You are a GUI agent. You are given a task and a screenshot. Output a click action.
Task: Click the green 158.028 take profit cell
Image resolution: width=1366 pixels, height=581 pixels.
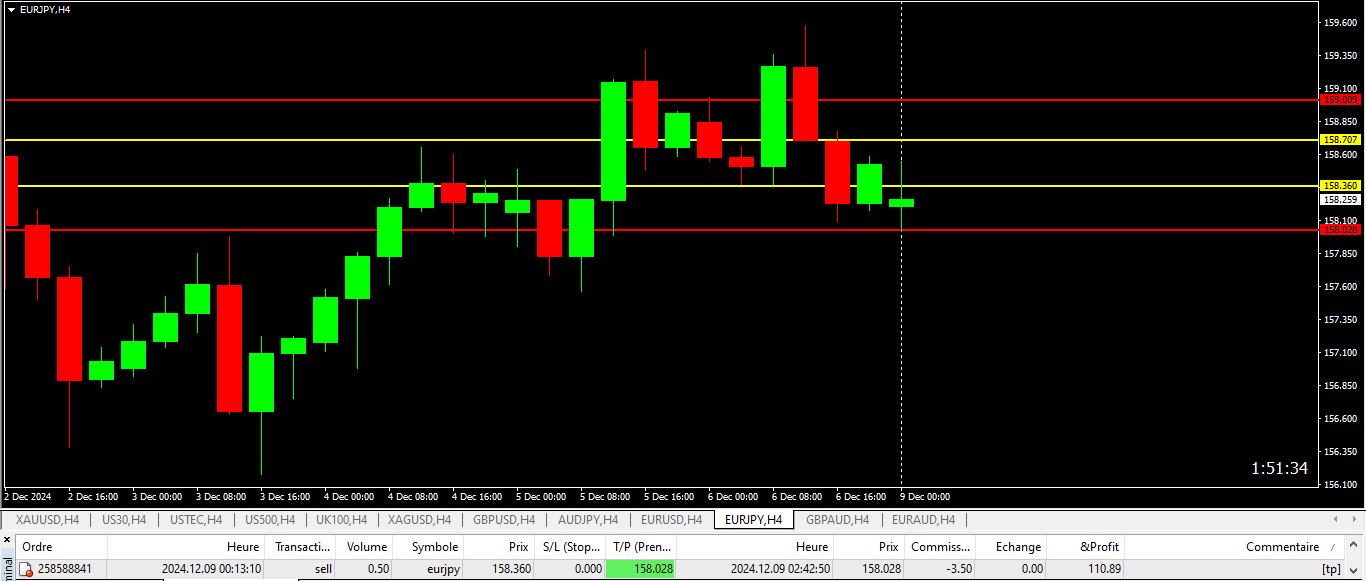[641, 569]
